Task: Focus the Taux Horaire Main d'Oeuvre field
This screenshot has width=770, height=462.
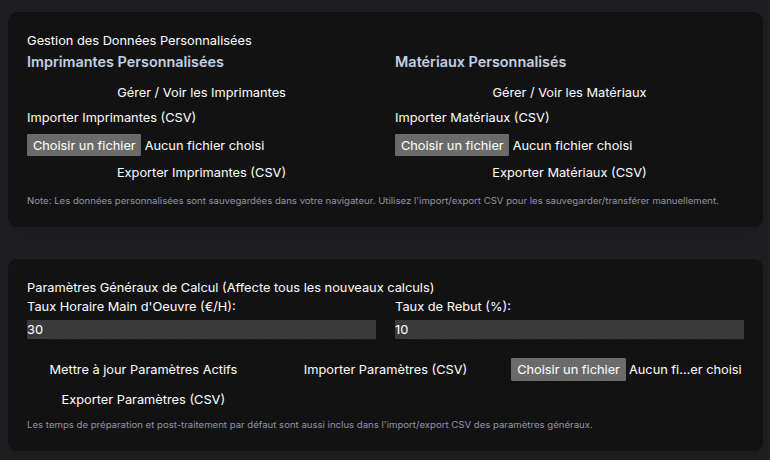Action: point(201,330)
